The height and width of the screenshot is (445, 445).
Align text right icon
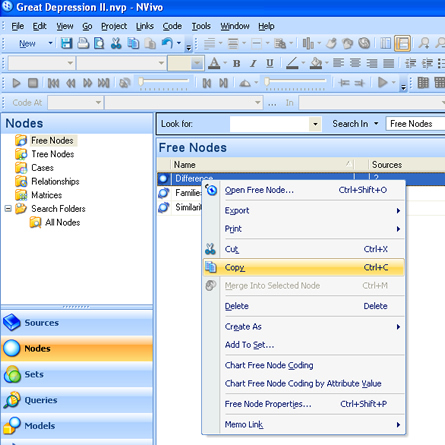pos(372,63)
